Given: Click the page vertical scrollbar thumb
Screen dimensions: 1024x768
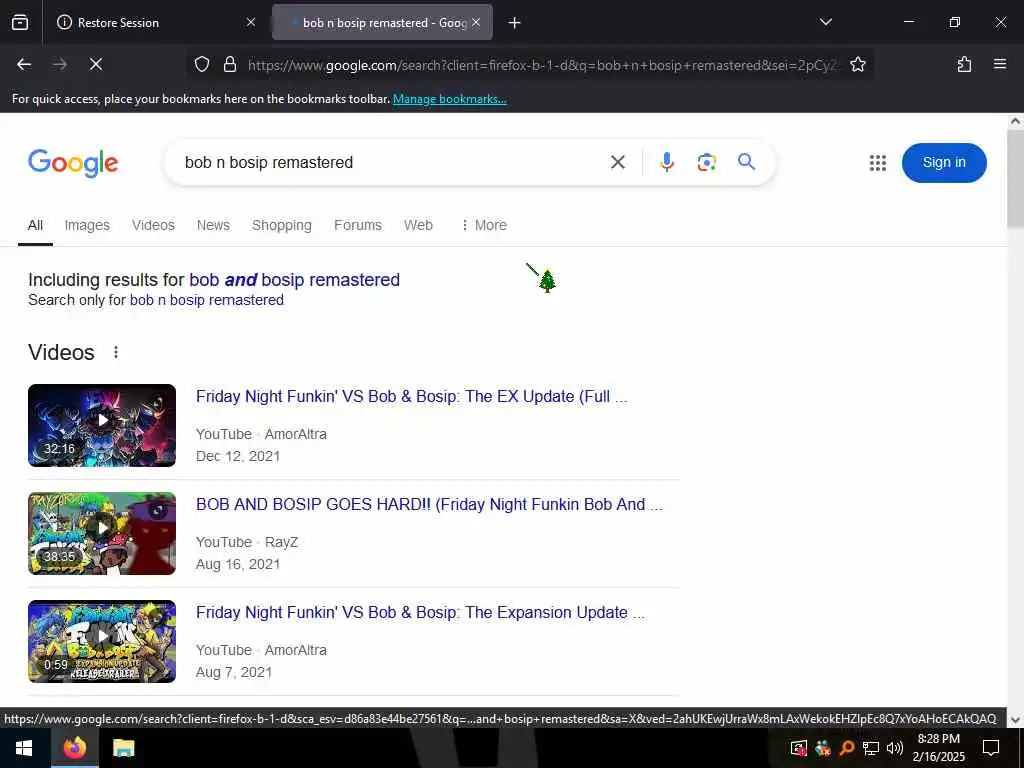Looking at the screenshot, I should (1015, 178).
